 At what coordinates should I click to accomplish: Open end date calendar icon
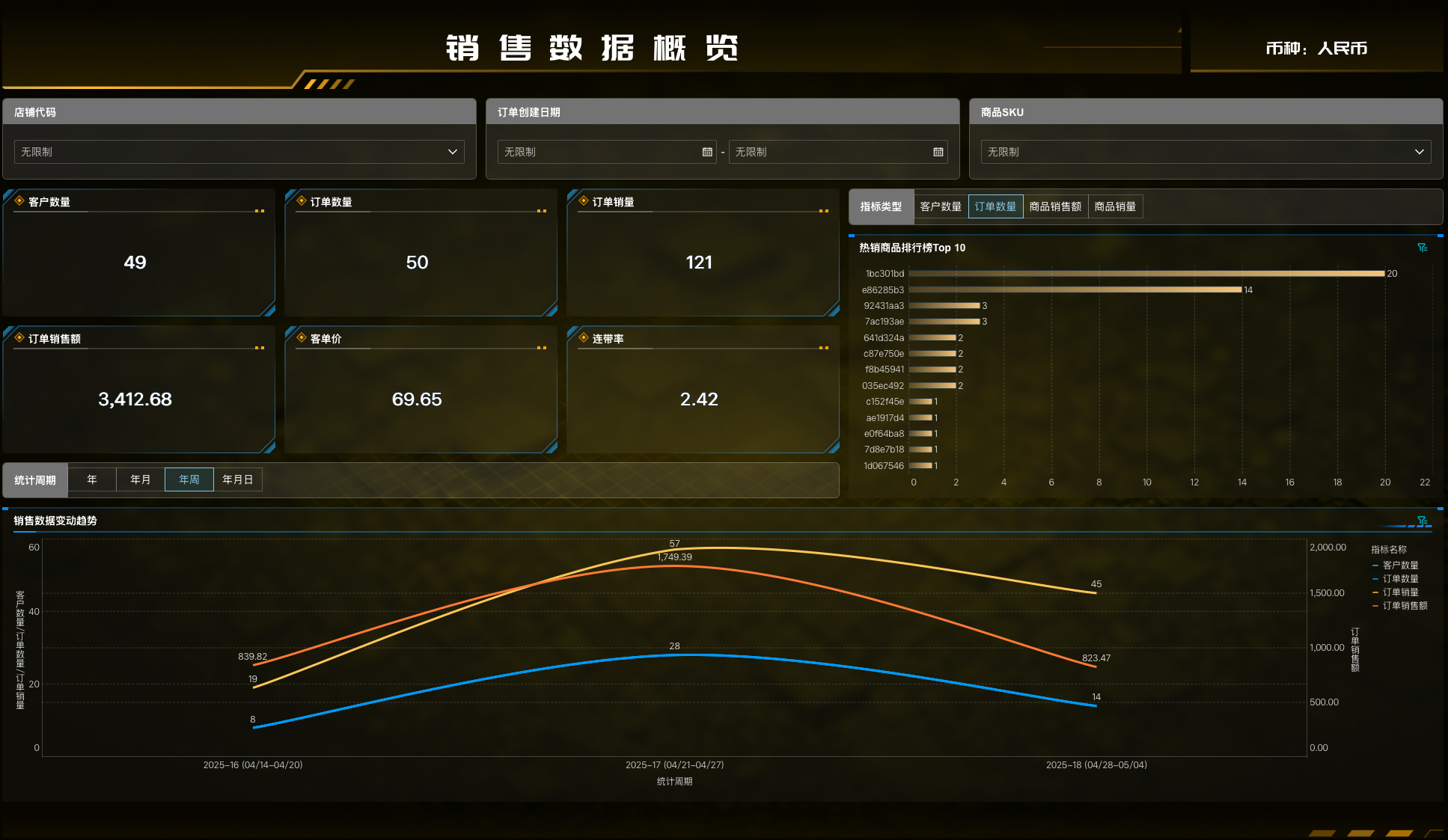coord(938,152)
